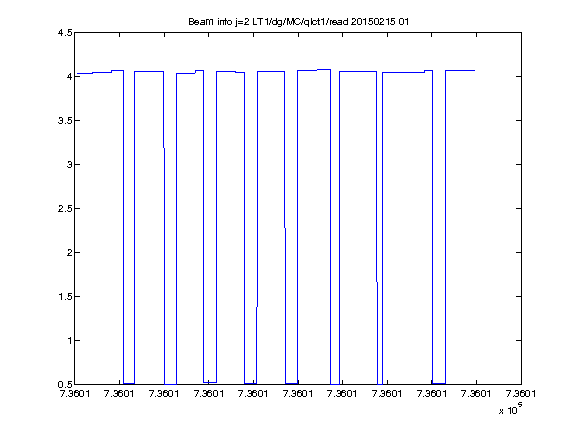Click the y-axis tick label 4

coord(69,76)
